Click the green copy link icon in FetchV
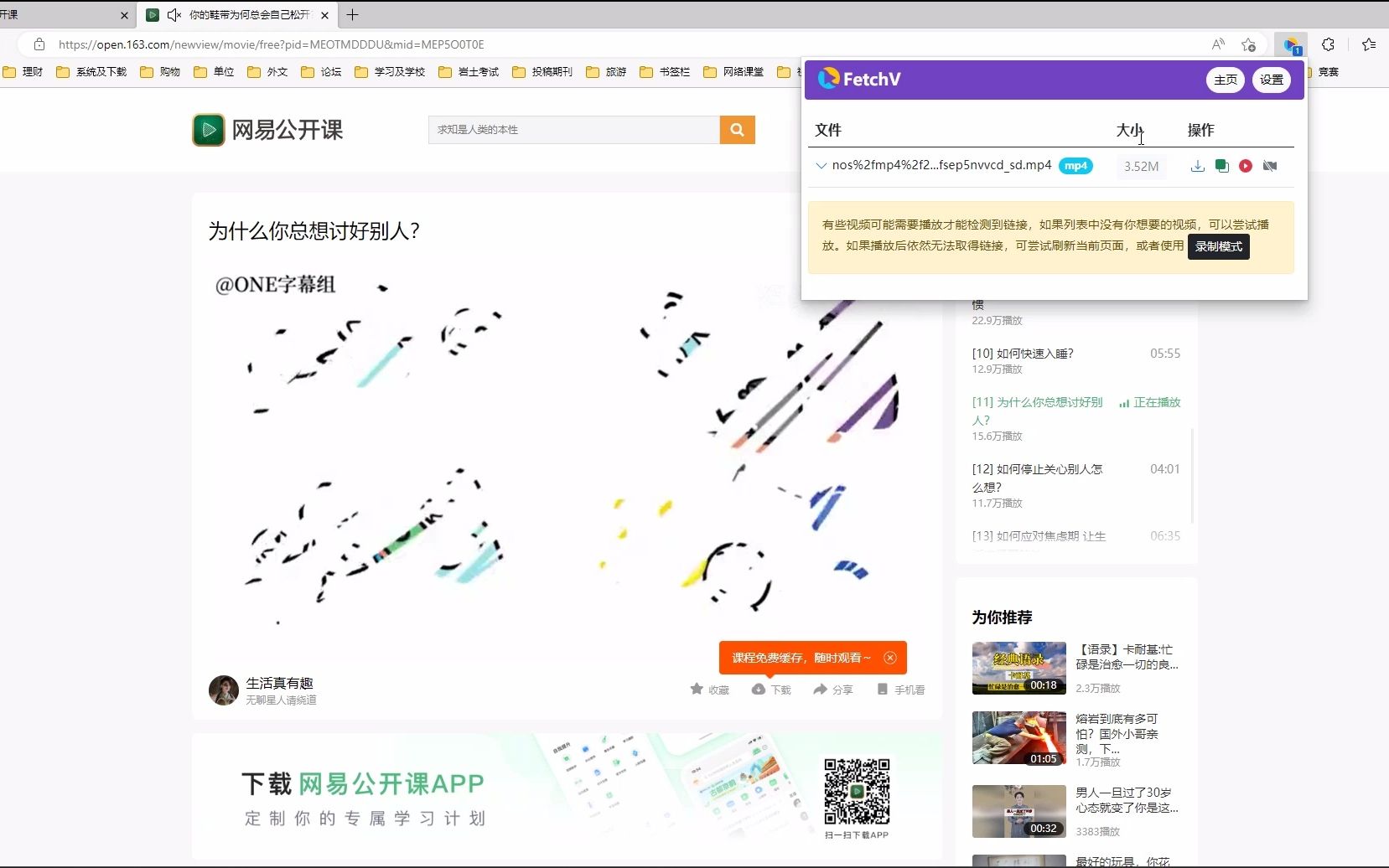Image resolution: width=1389 pixels, height=868 pixels. click(1221, 166)
